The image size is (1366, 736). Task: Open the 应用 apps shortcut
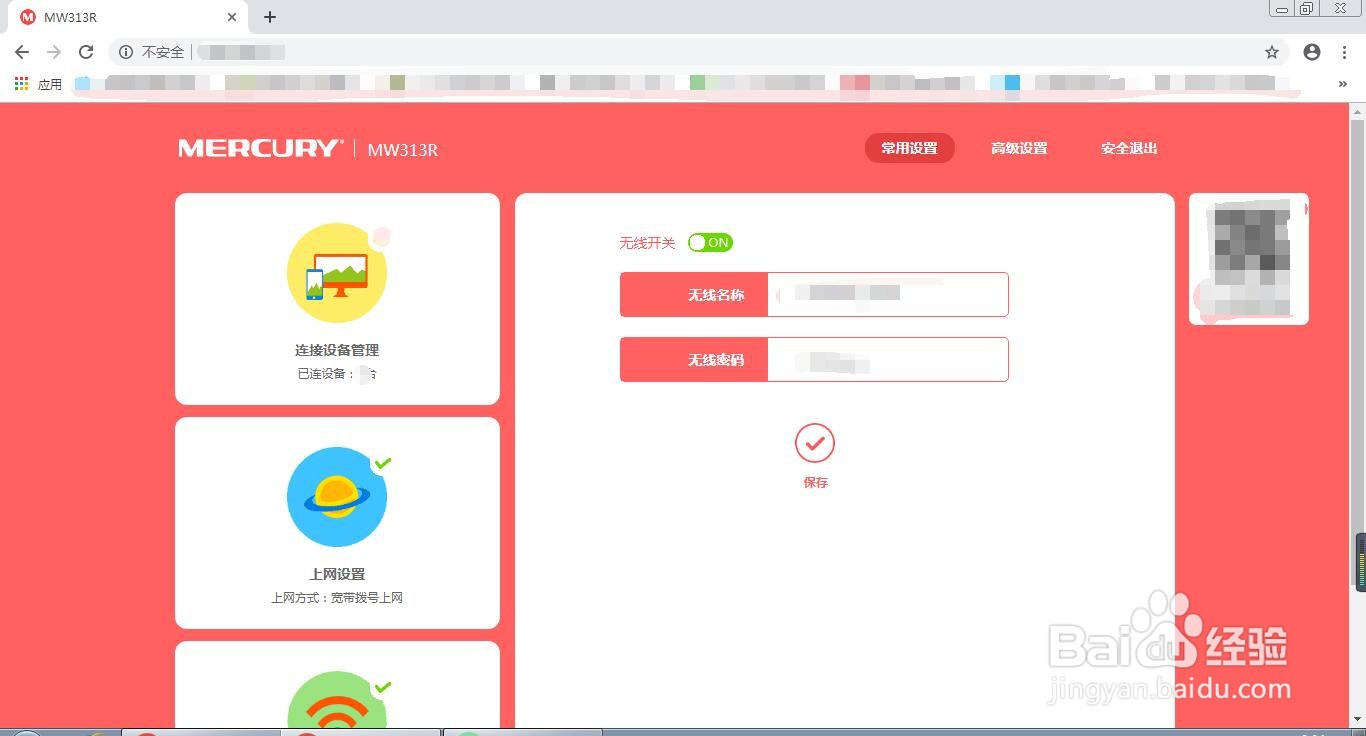pyautogui.click(x=38, y=84)
